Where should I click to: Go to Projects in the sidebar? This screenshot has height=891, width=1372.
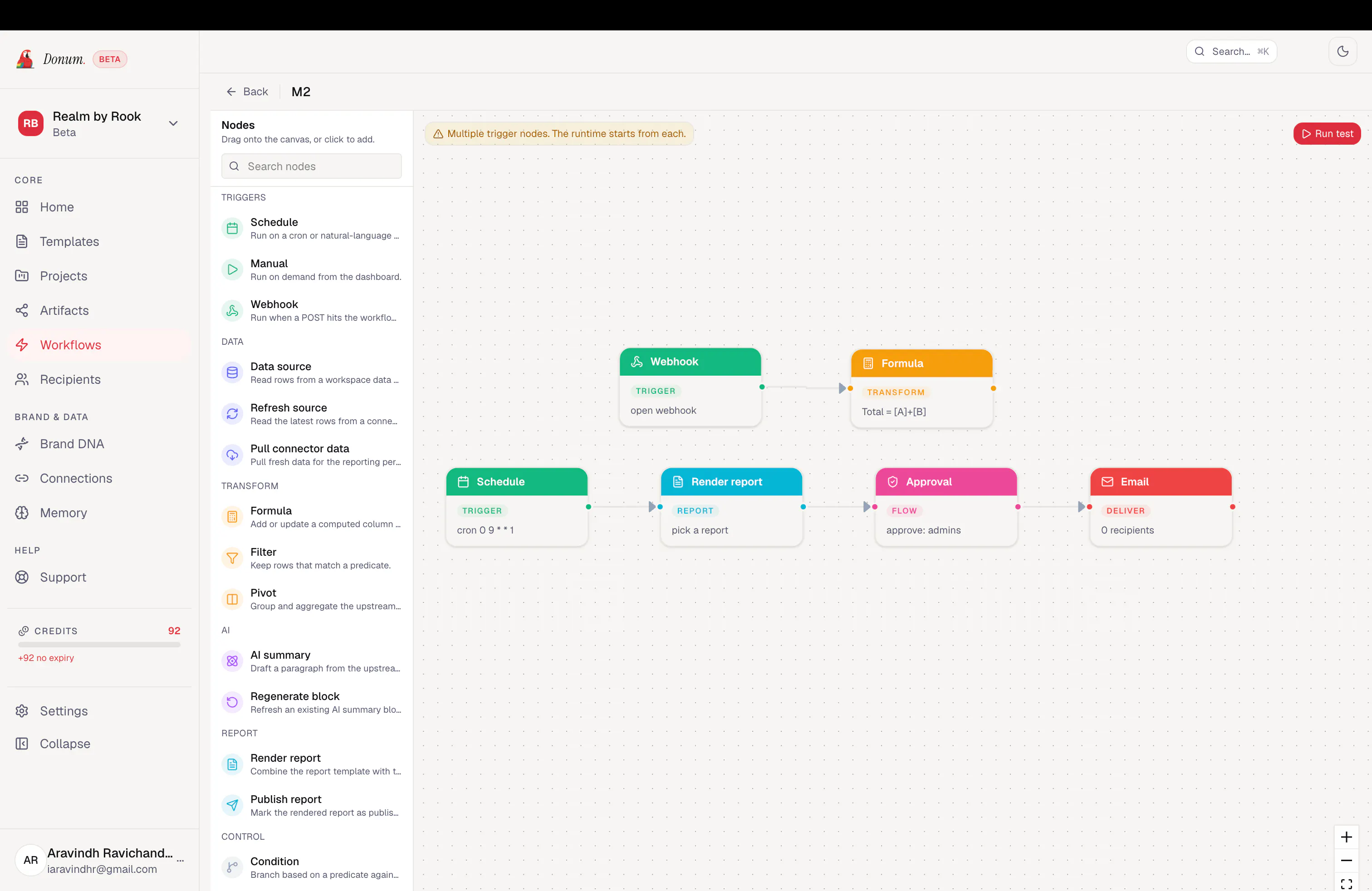[x=99, y=276]
